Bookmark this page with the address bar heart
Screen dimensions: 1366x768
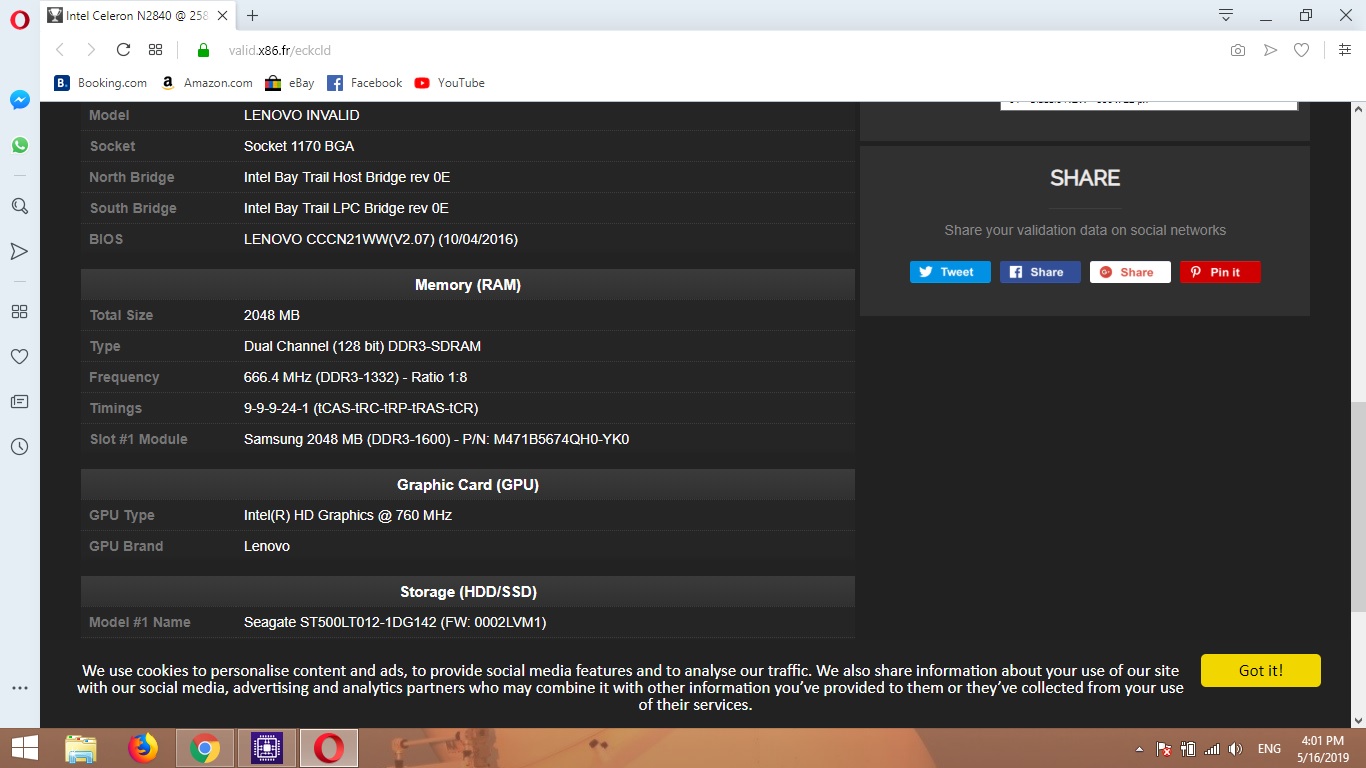coord(1301,50)
